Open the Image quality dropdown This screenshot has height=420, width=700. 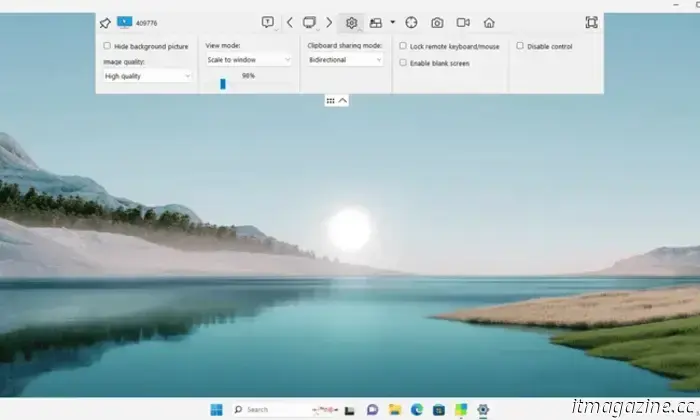pos(148,76)
